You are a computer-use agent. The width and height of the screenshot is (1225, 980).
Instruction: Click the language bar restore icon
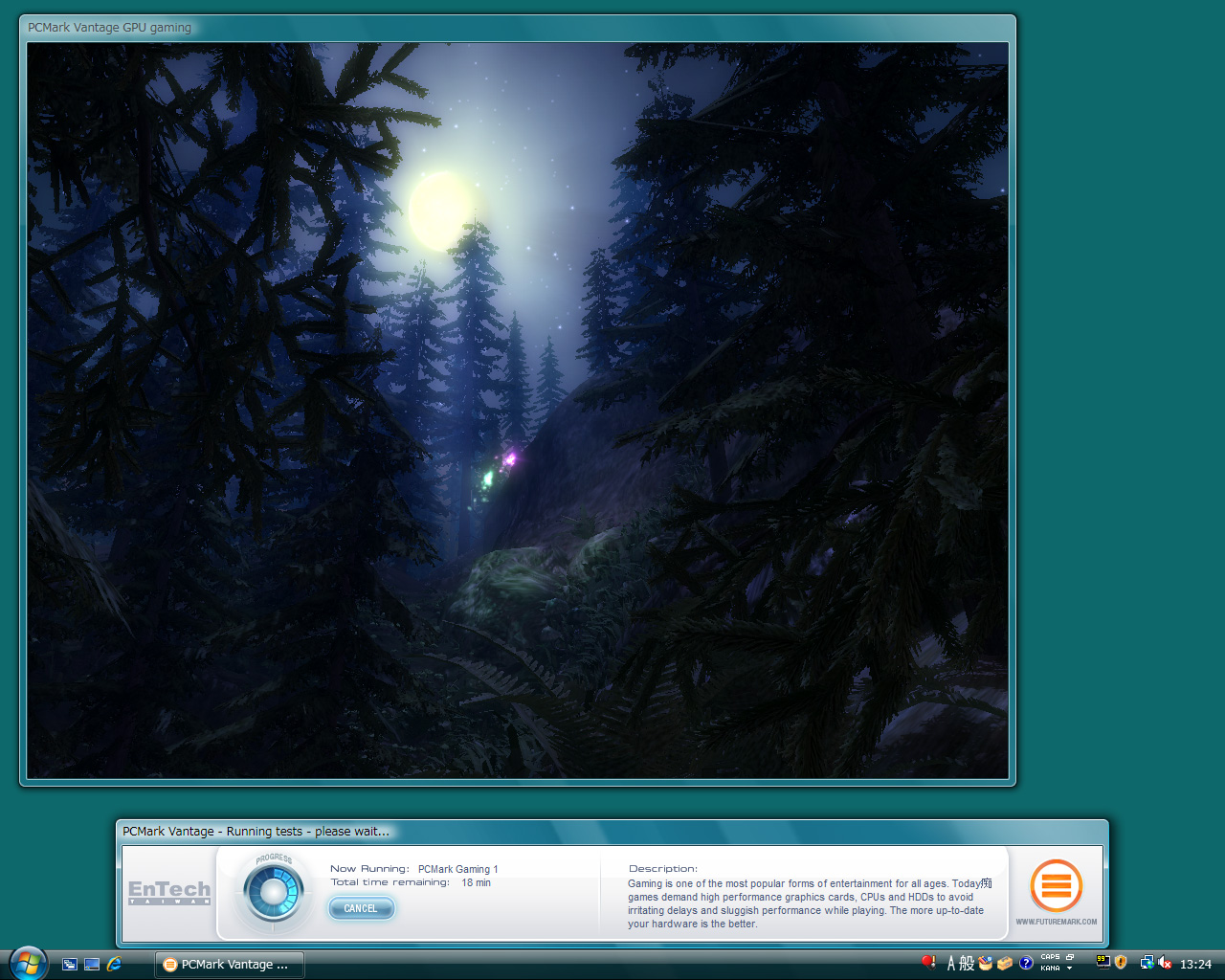click(1070, 957)
